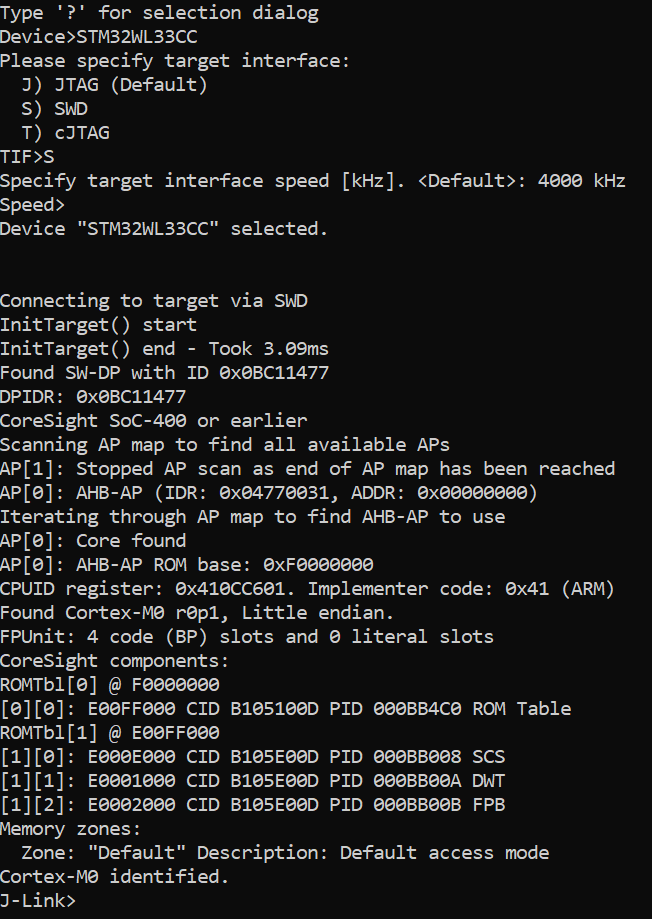The image size is (652, 919).
Task: Click the 'InitTarget() end - Took 3.09ms' line
Action: (164, 349)
